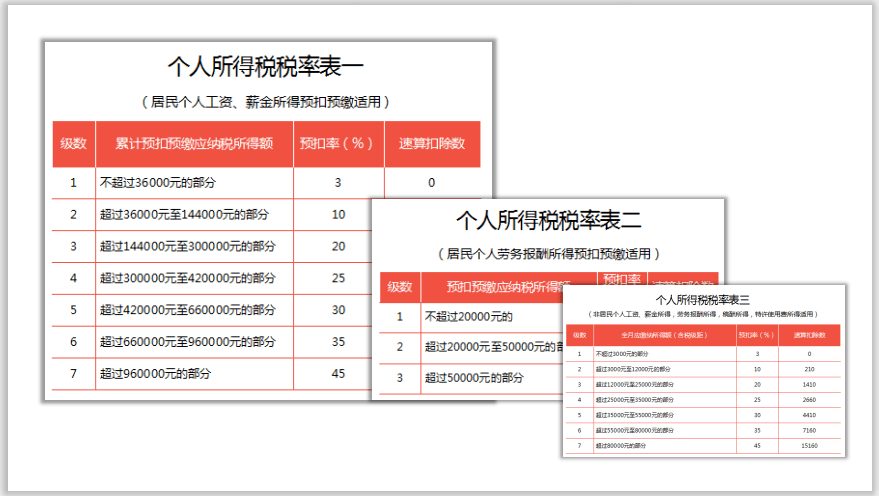Click rate 45 in table one
The image size is (879, 496).
(x=339, y=374)
